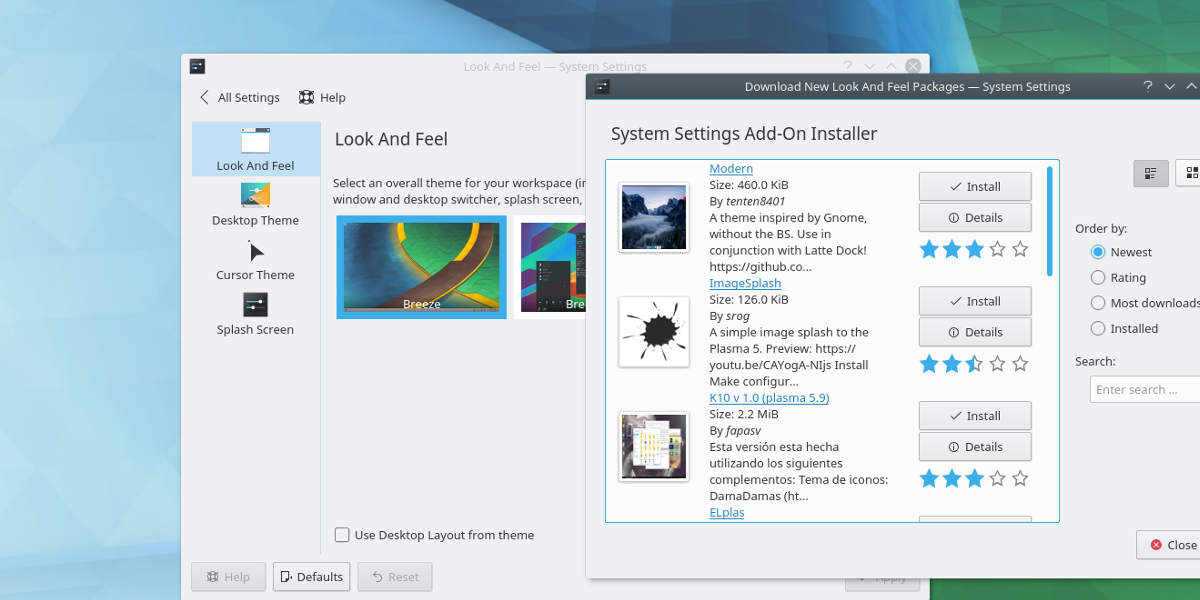Click author name fapasv
This screenshot has height=600, width=1200.
point(744,431)
